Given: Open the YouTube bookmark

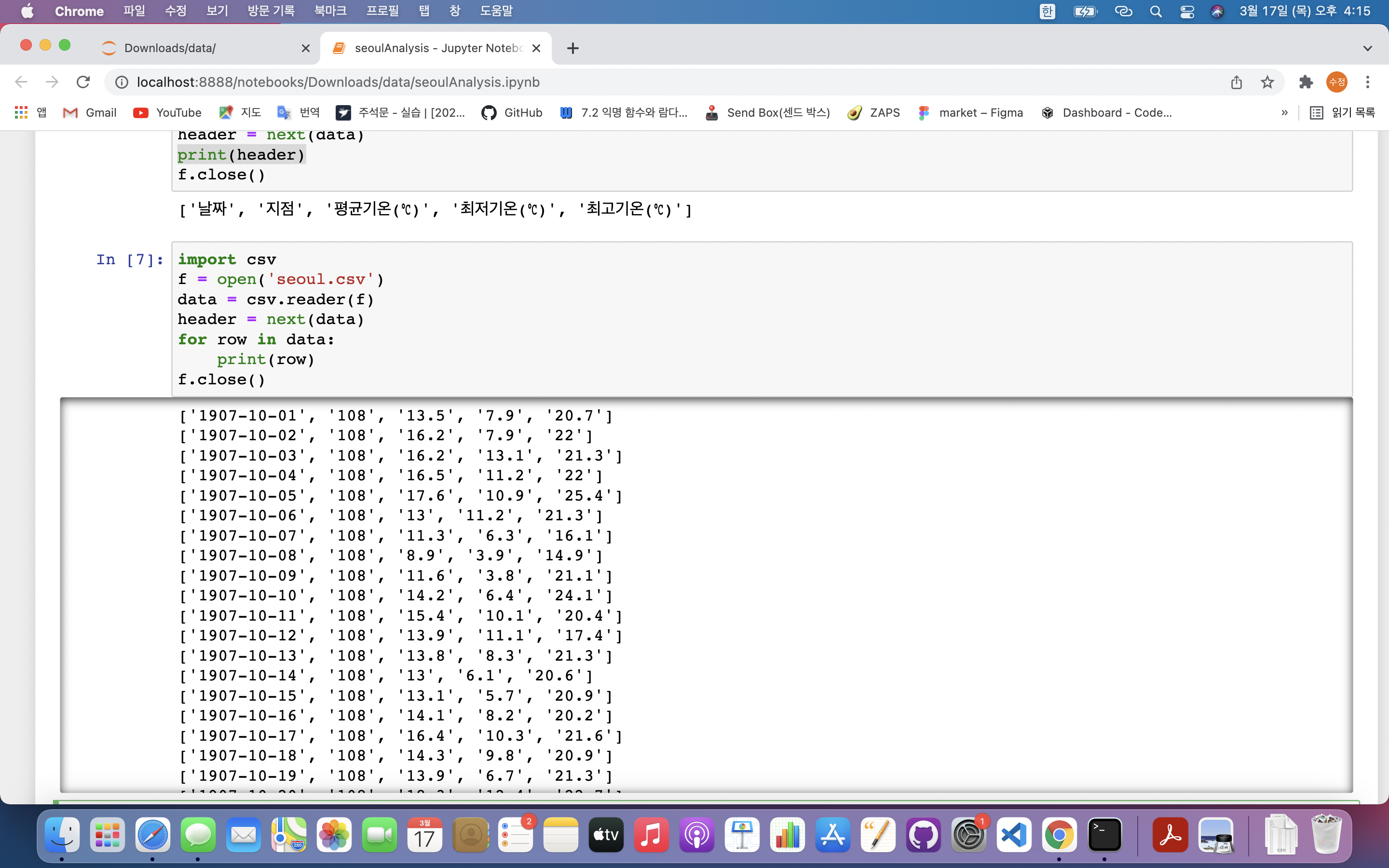Looking at the screenshot, I should point(167,112).
